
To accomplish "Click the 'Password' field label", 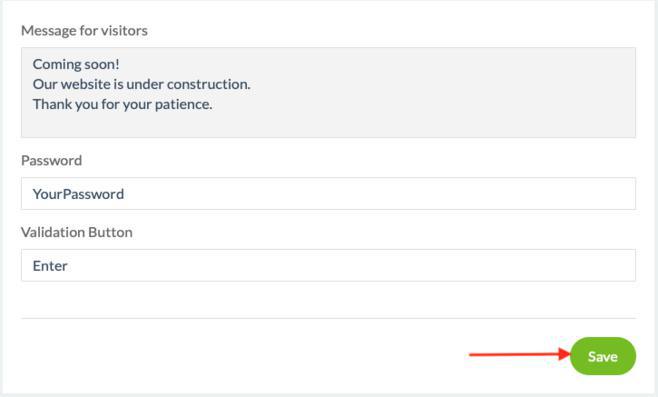I will click(51, 160).
